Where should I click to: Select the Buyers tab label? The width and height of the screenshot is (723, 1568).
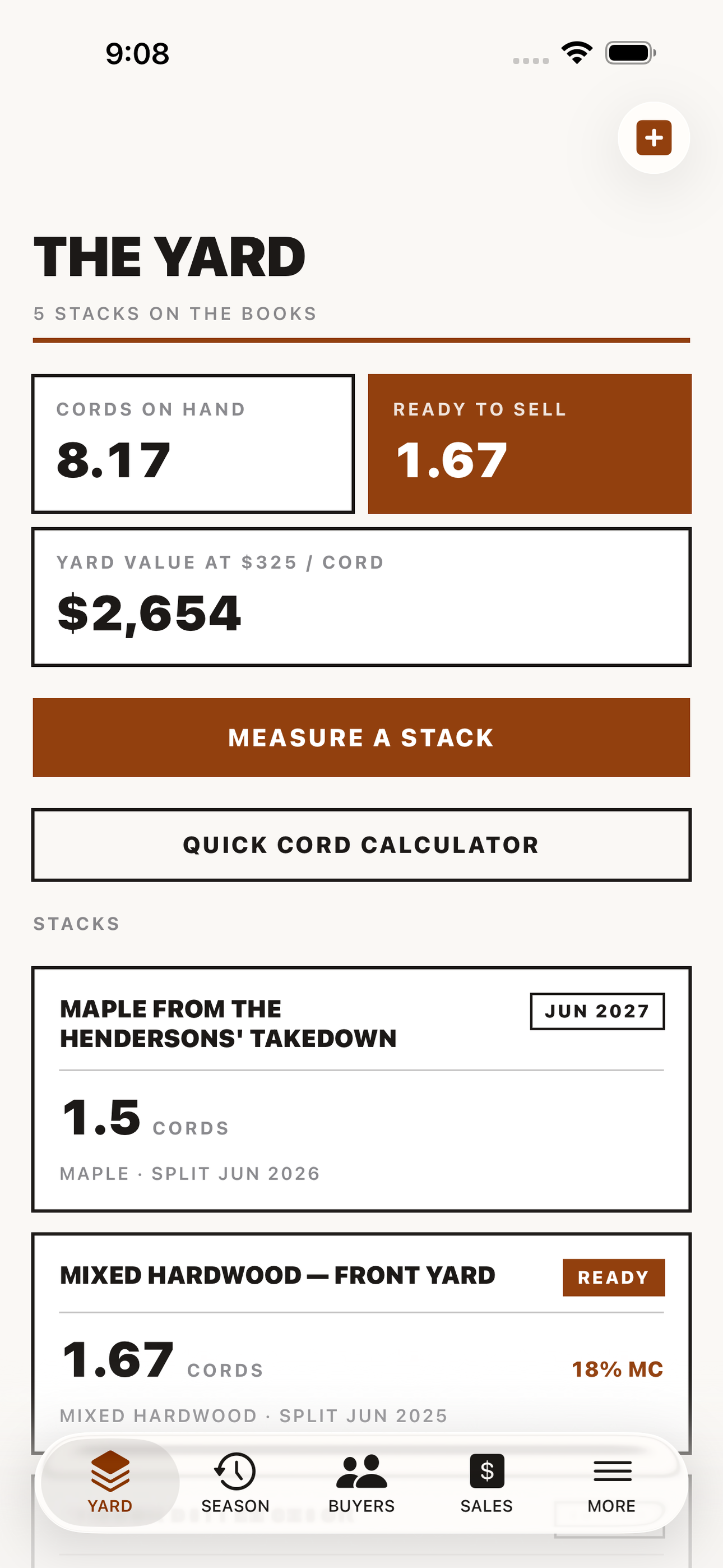point(361,1506)
